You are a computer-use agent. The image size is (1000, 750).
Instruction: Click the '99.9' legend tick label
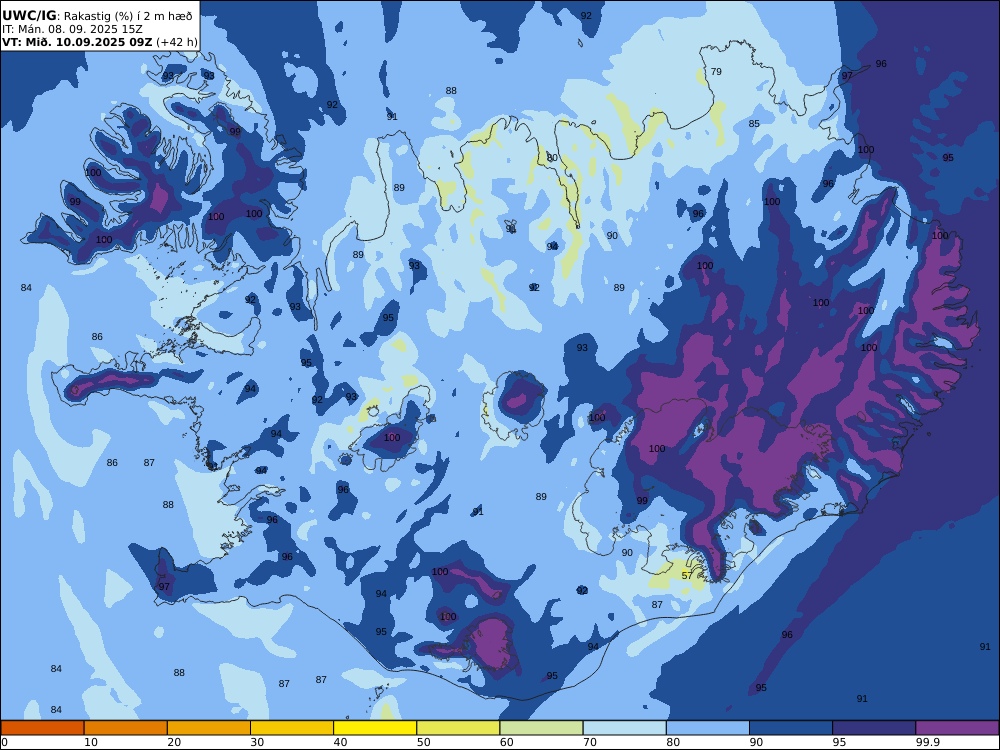927,742
